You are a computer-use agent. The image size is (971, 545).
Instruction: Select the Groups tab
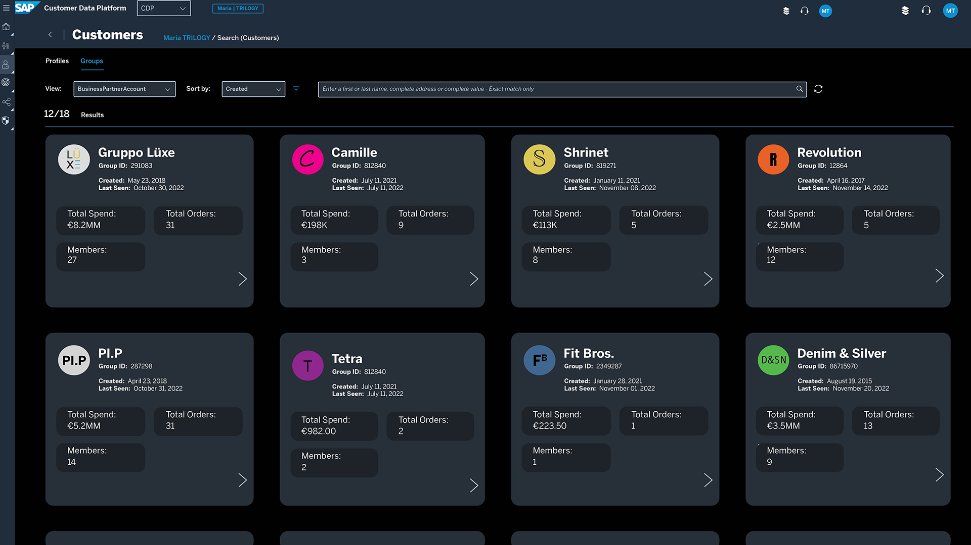(92, 61)
